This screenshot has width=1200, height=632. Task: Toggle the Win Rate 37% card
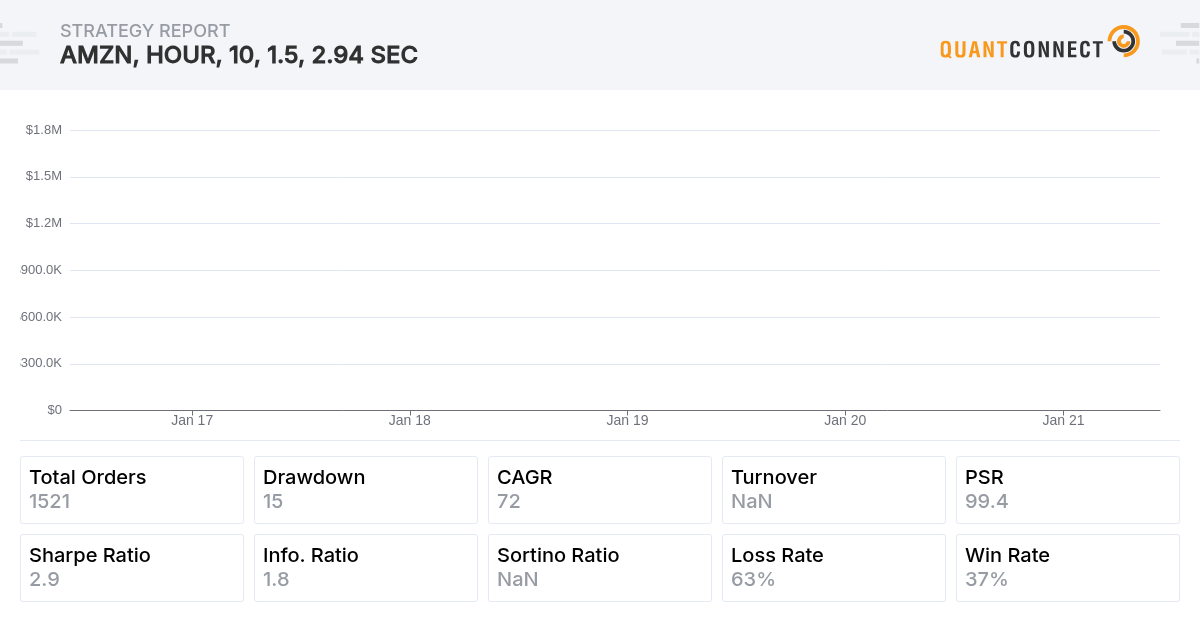pyautogui.click(x=1067, y=567)
